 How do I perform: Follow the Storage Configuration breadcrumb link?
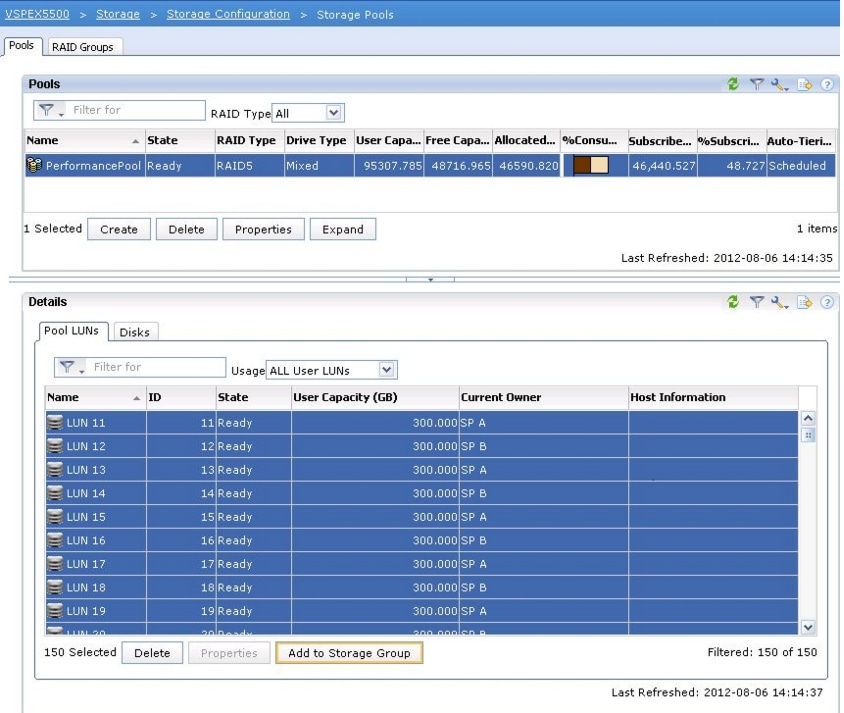228,15
